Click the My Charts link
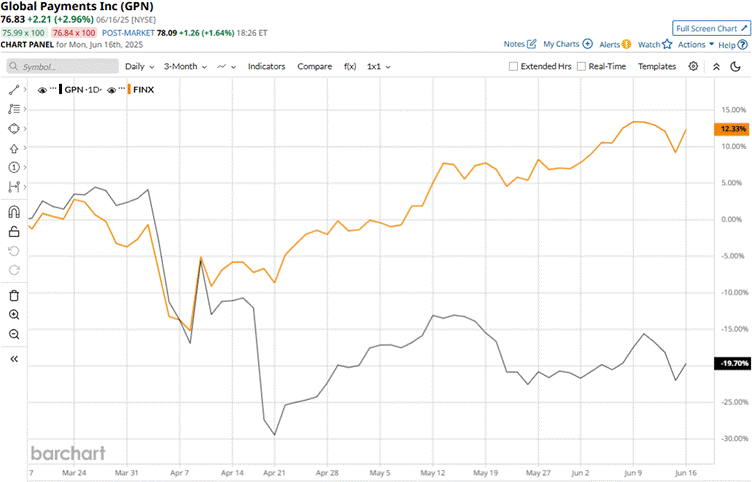 tap(561, 44)
